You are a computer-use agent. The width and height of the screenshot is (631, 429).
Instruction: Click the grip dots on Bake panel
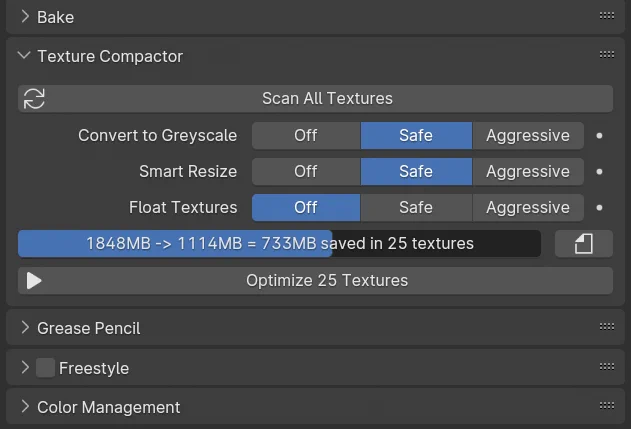(x=606, y=15)
